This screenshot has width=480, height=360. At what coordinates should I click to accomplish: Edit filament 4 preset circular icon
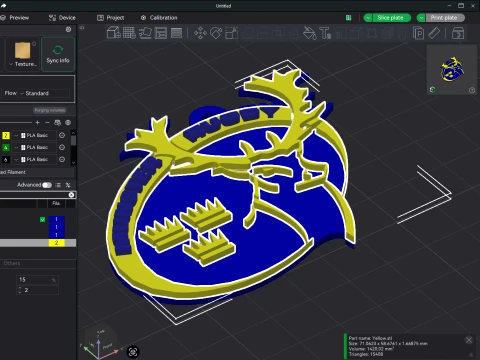click(x=62, y=147)
